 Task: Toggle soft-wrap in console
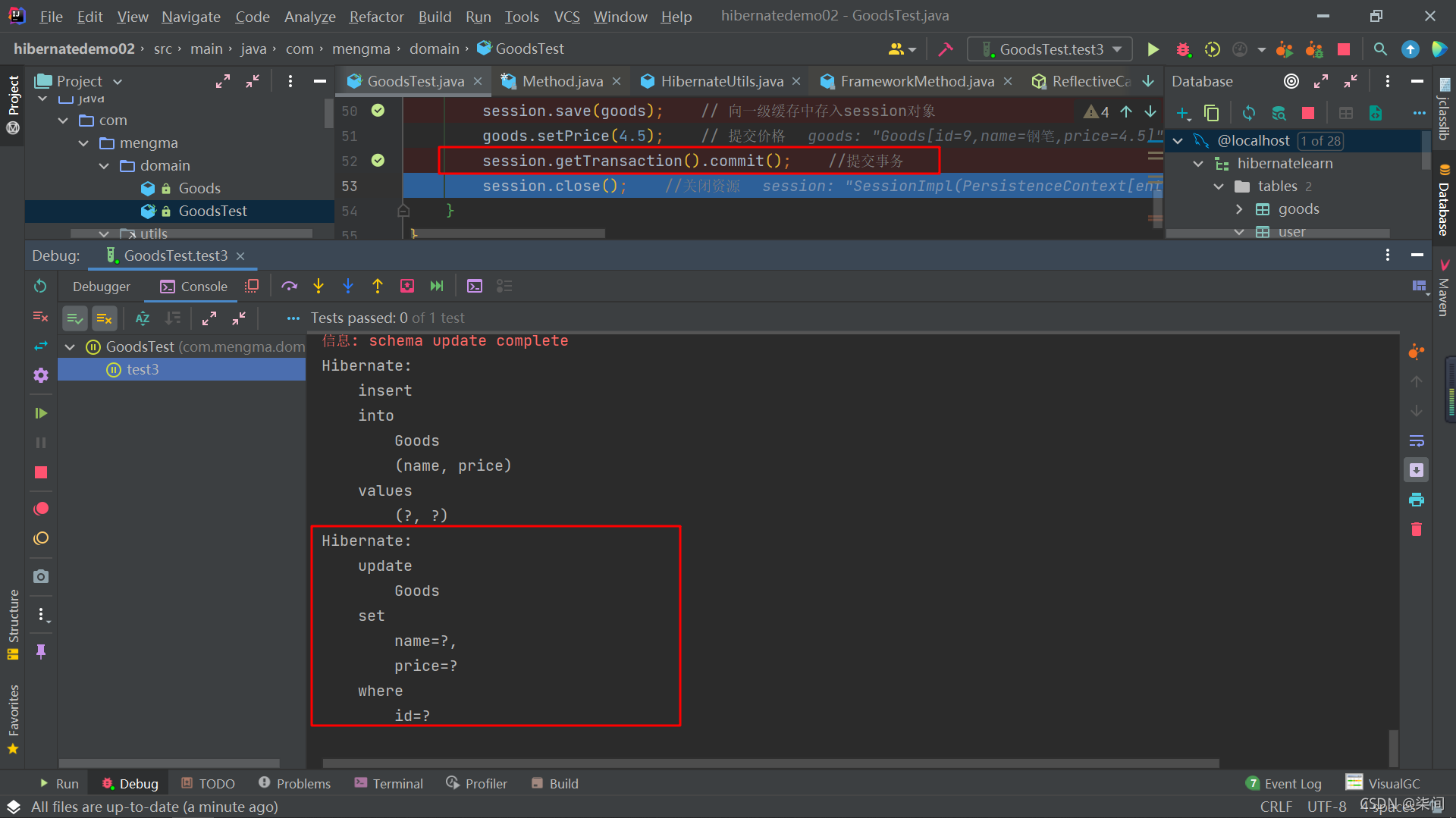pyautogui.click(x=1416, y=440)
